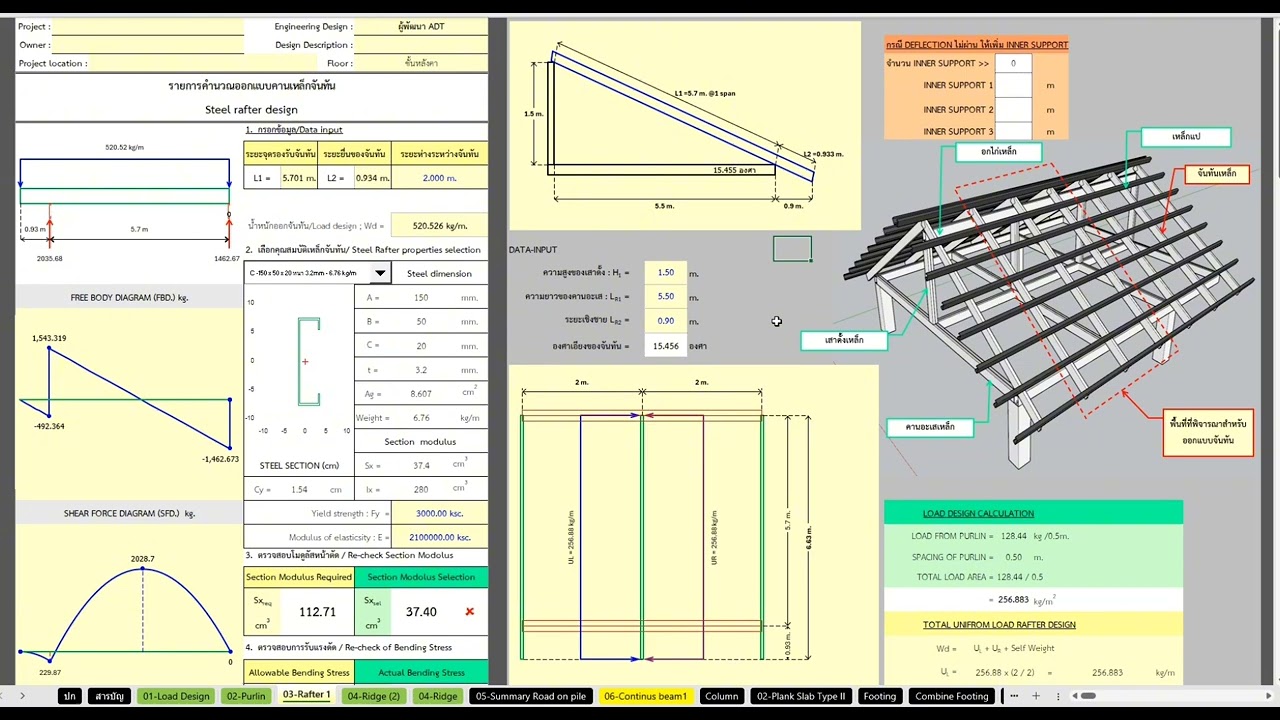Select the 15.456 rafter angle cell
The width and height of the screenshot is (1280, 720).
pyautogui.click(x=666, y=346)
